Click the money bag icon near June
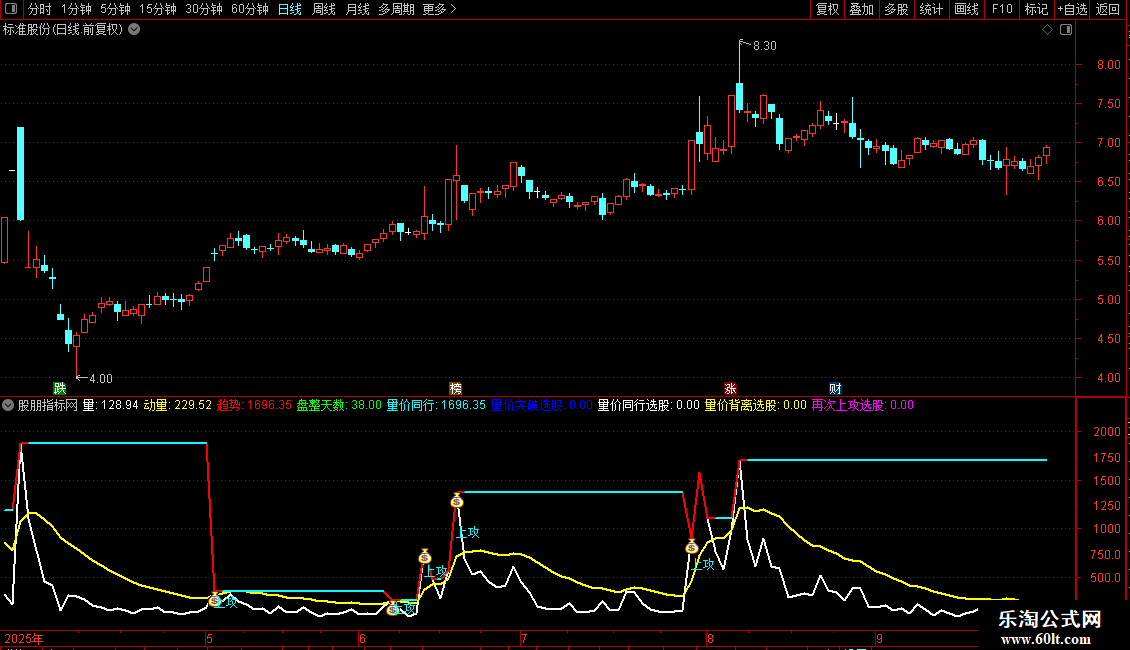 393,609
